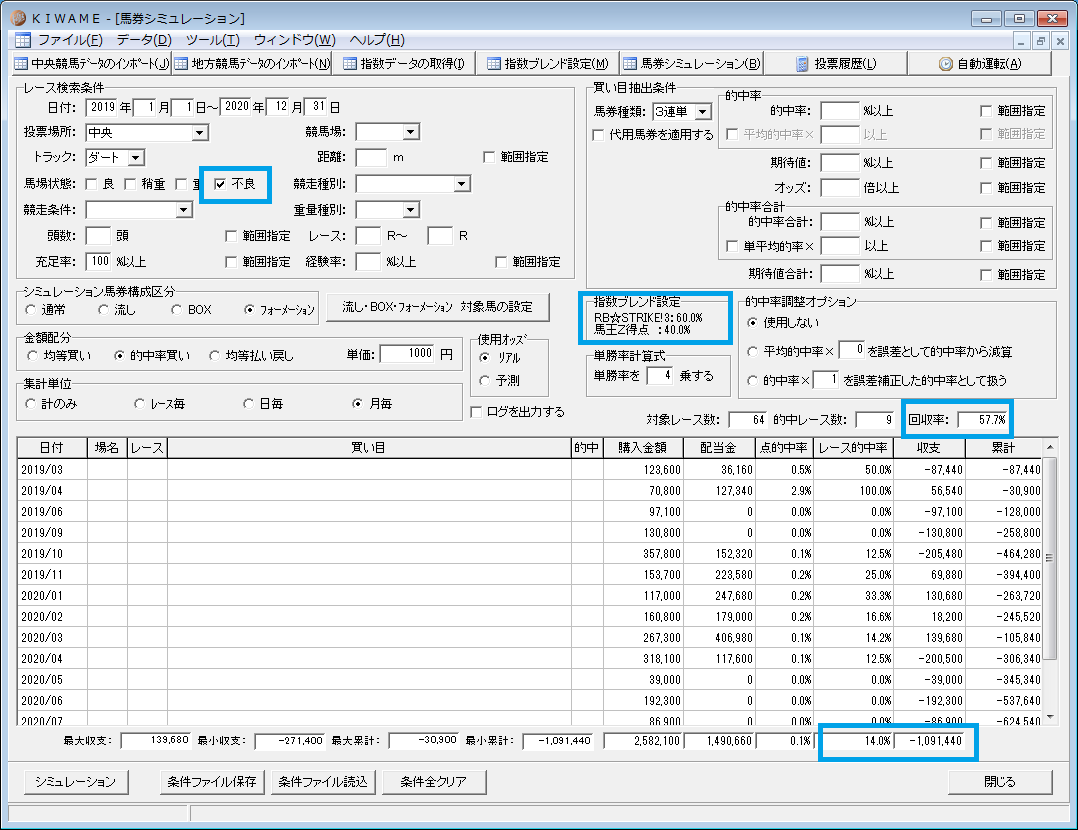Open 自動運転 toolbar button

[x=980, y=64]
